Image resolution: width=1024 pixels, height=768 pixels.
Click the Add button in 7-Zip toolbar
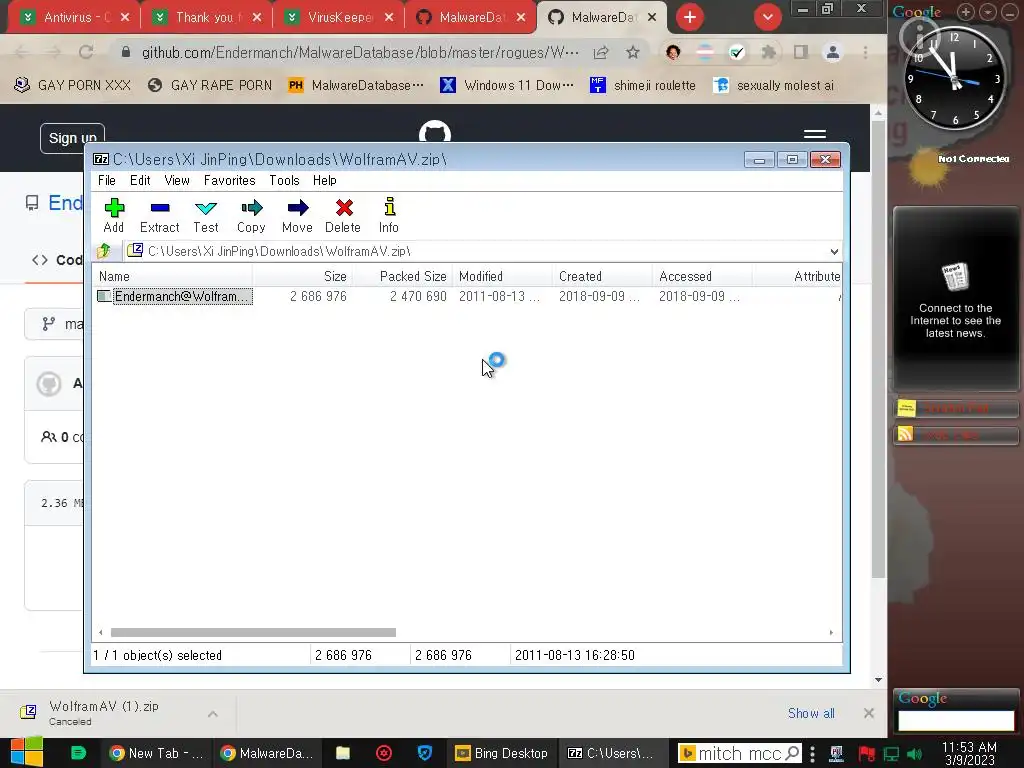pos(114,216)
